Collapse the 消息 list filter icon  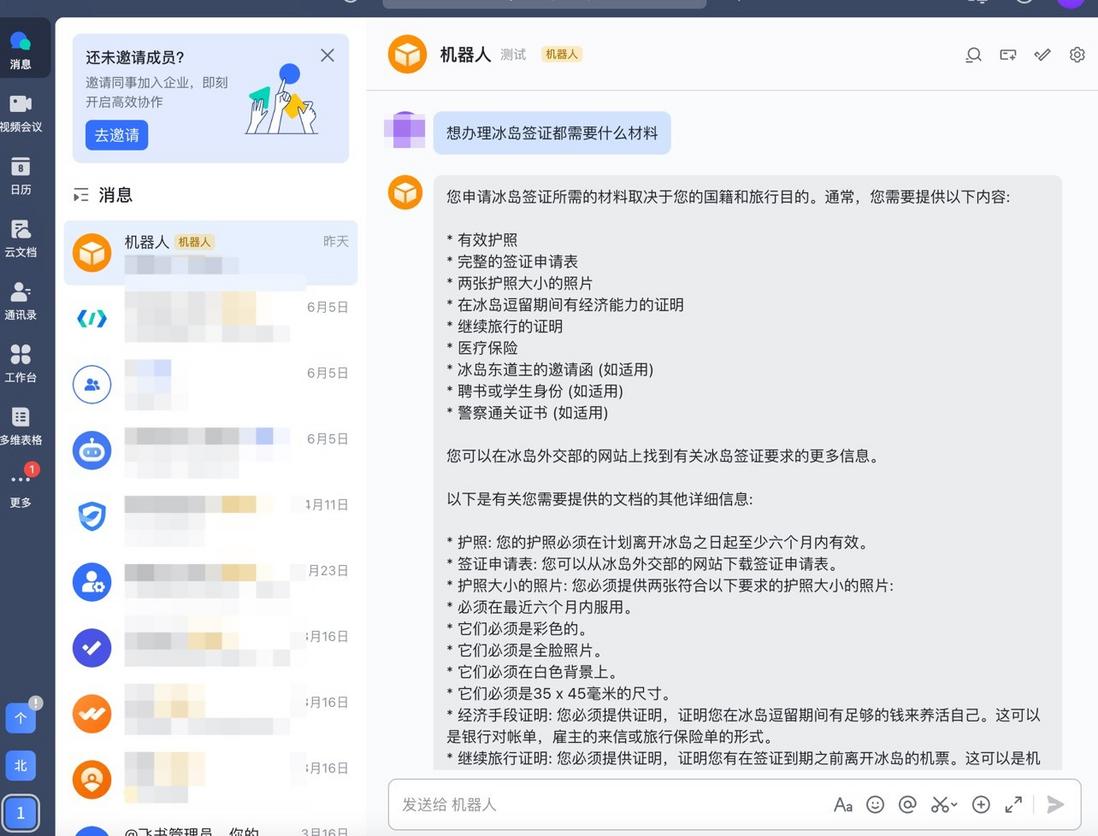coord(81,195)
